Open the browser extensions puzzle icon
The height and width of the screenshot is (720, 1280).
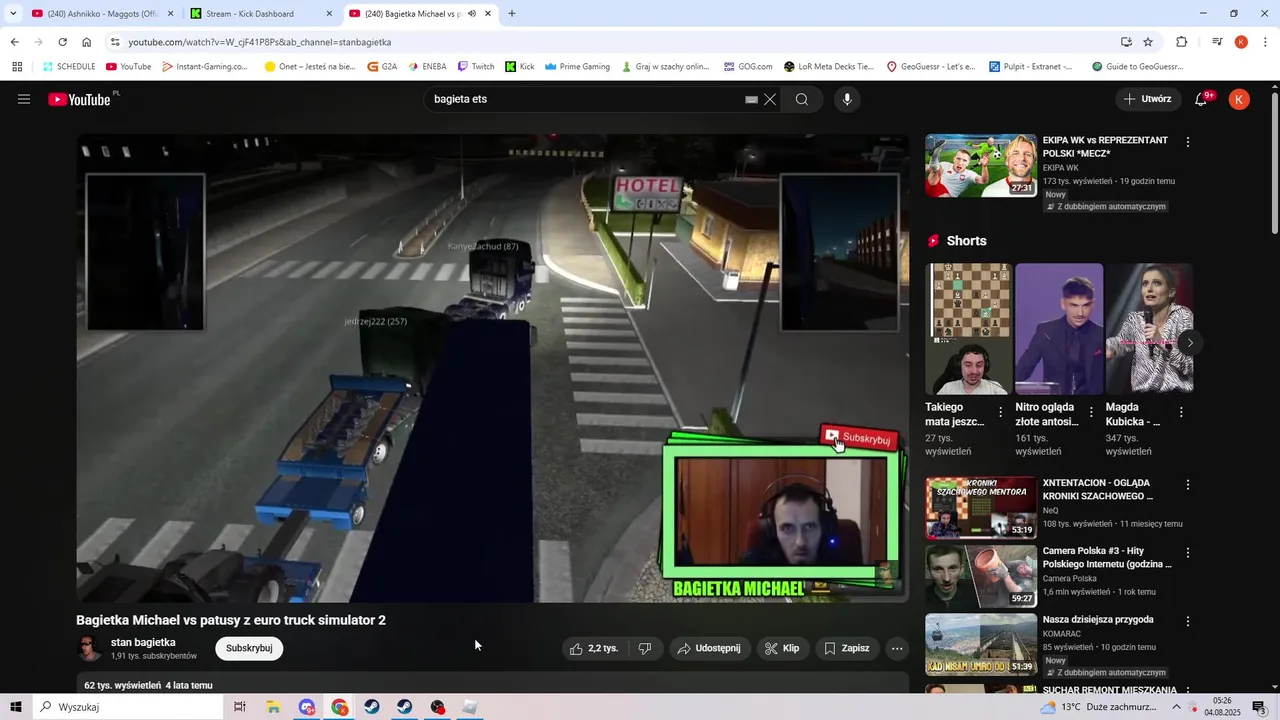(1182, 42)
